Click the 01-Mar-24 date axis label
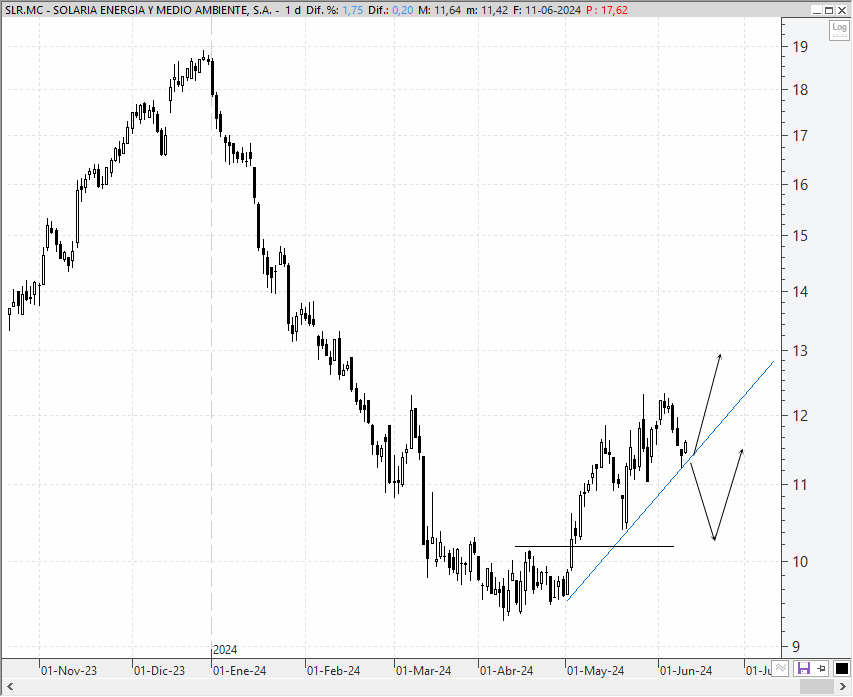Viewport: 853px width, 697px height. (x=423, y=671)
